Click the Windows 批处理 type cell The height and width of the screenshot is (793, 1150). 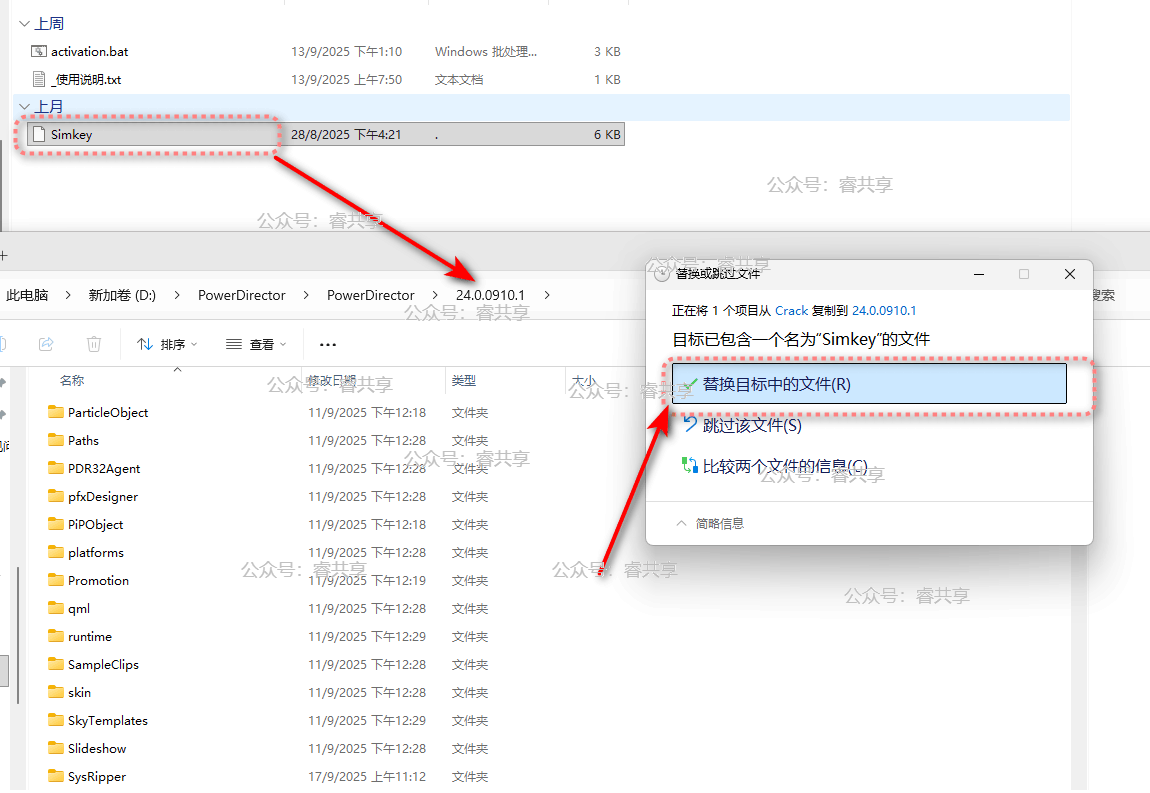click(486, 51)
